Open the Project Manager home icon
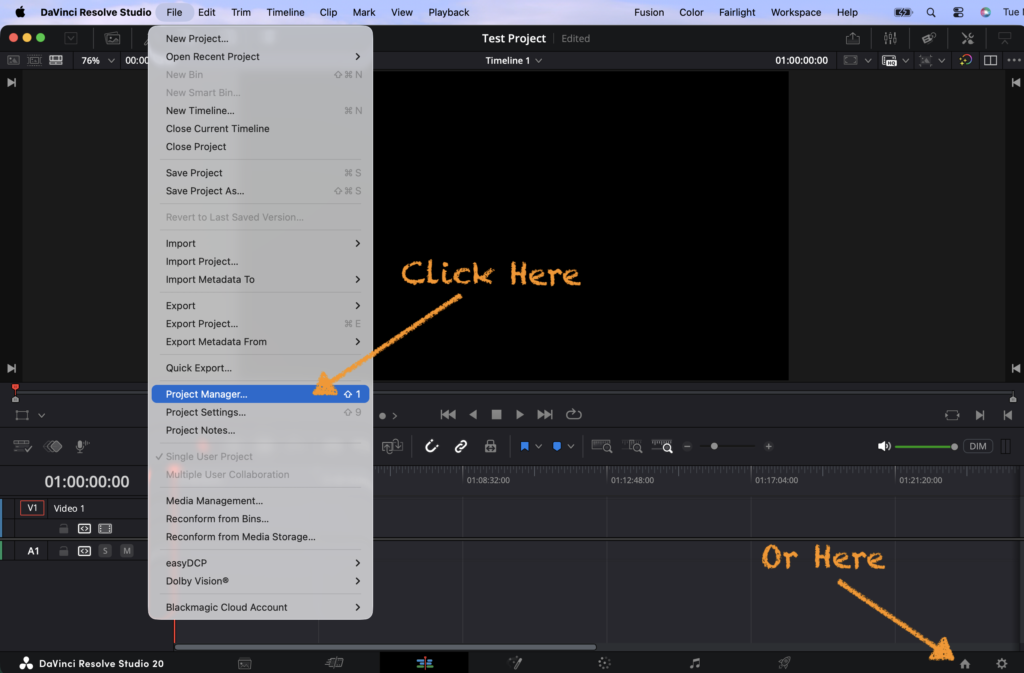1024x673 pixels. pos(965,663)
